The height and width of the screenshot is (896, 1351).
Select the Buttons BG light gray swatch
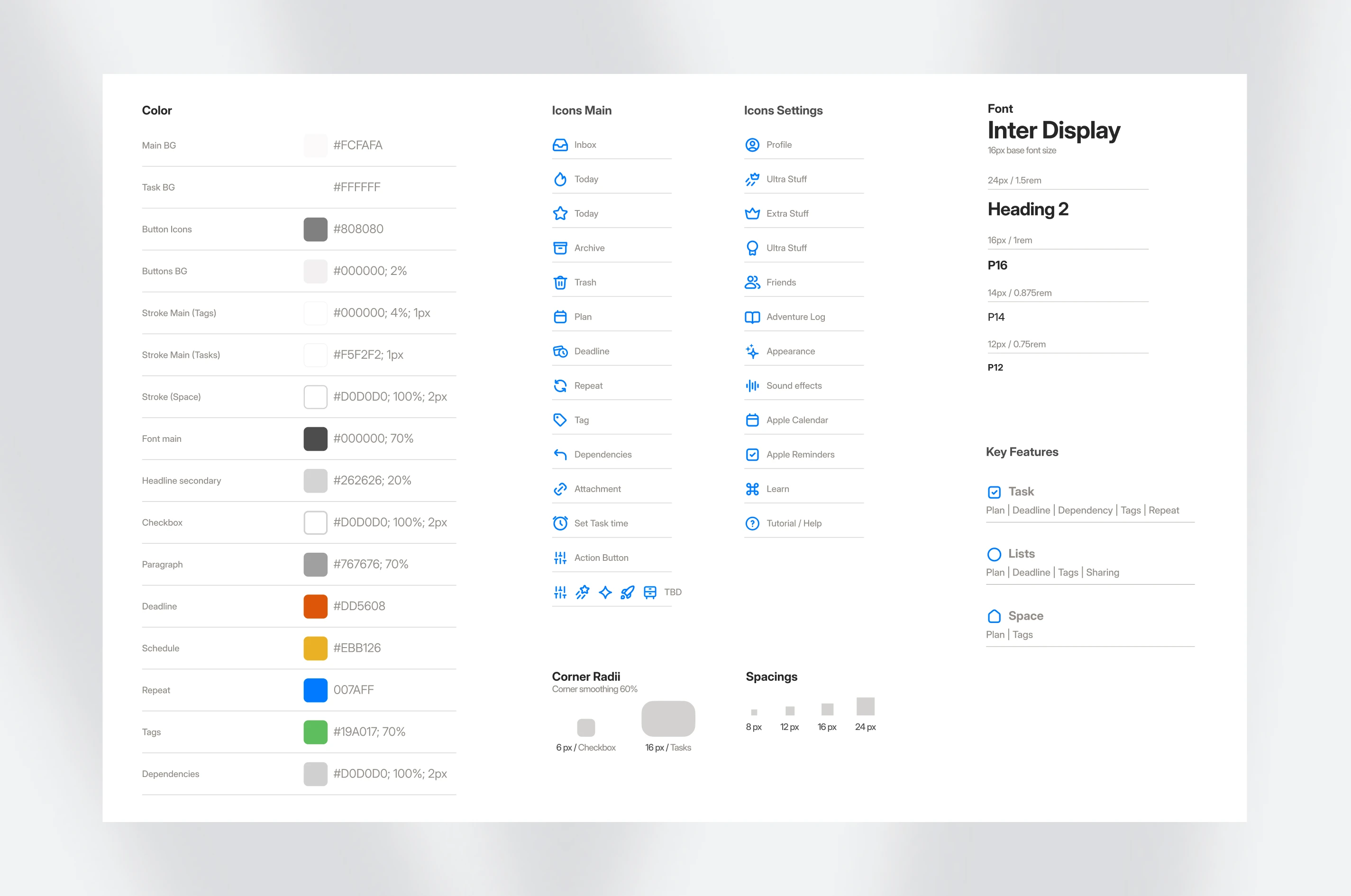coord(315,271)
